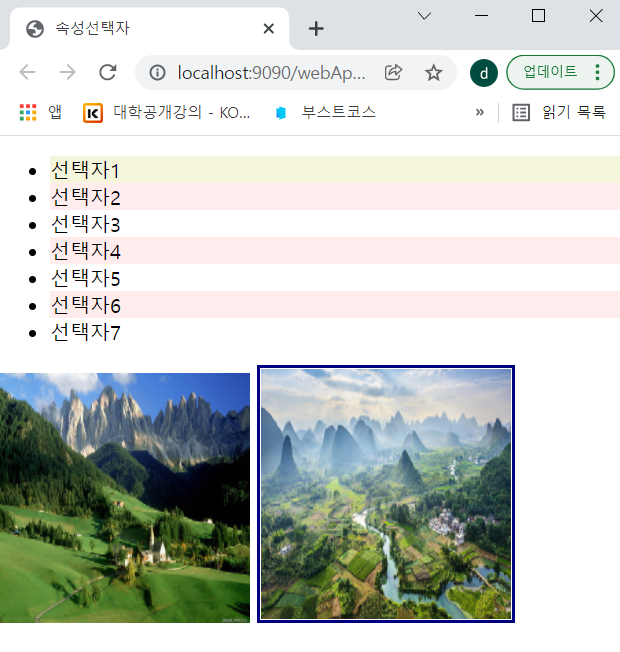Reload the current page
This screenshot has width=620, height=652.
[x=108, y=72]
